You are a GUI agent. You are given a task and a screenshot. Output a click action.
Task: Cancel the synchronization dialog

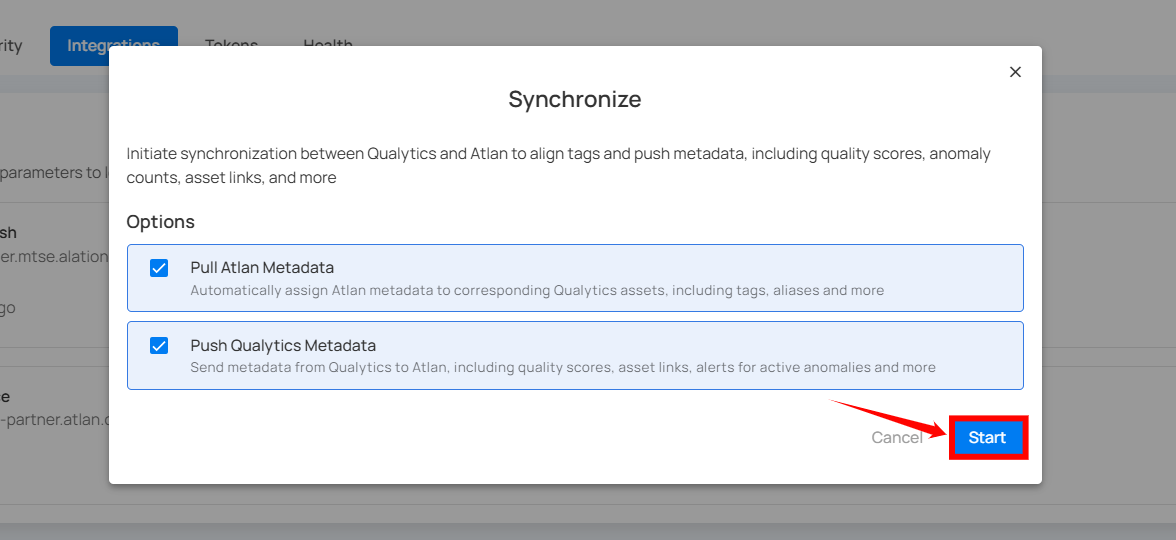pos(897,437)
